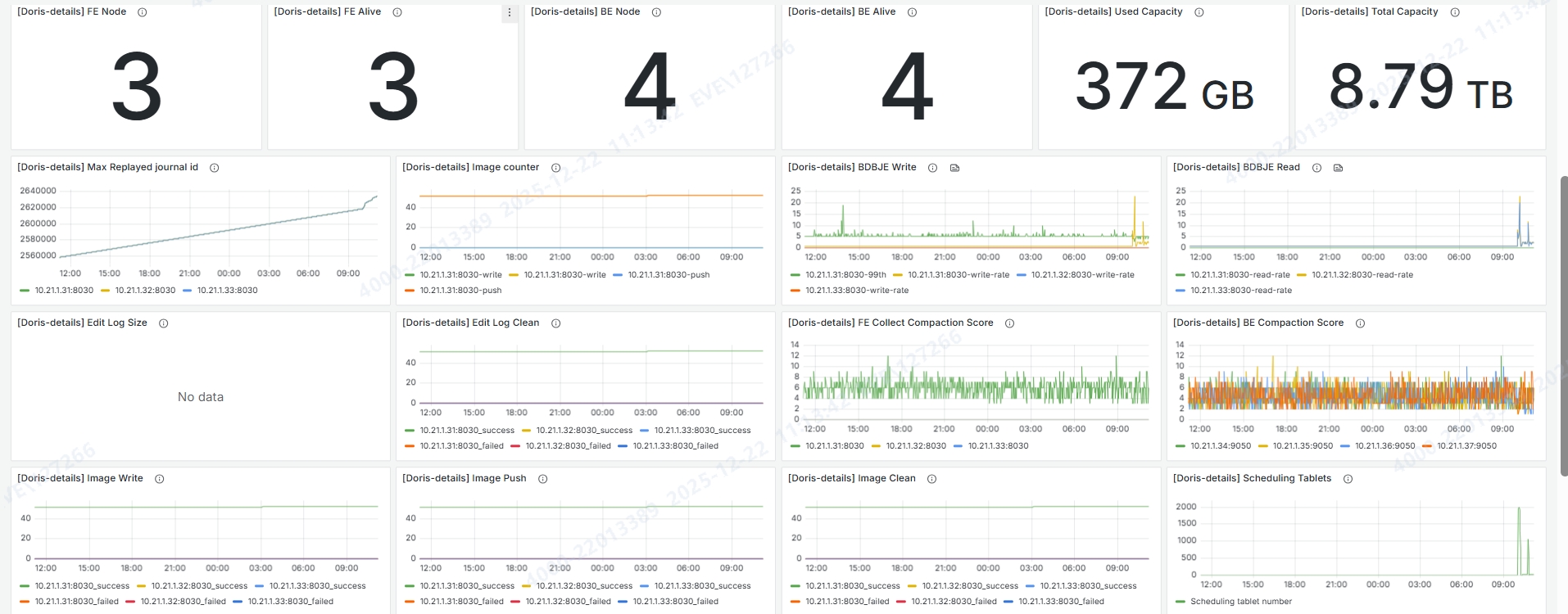The height and width of the screenshot is (614, 1568).
Task: Click the green swatch for 10.21.1.31:8030 in Max Replayed legend
Action: (x=25, y=291)
